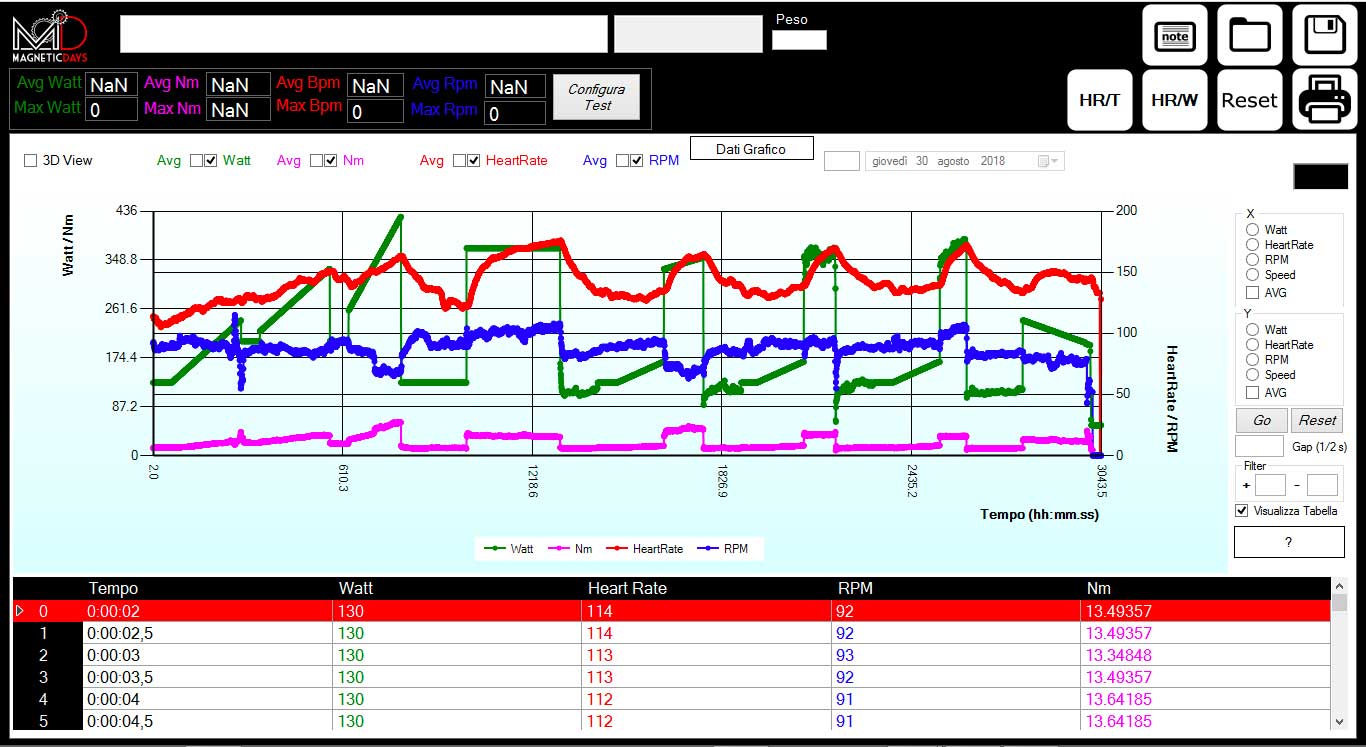This screenshot has width=1366, height=747.
Task: Toggle the Avg checkbox for RPM
Action: point(623,161)
